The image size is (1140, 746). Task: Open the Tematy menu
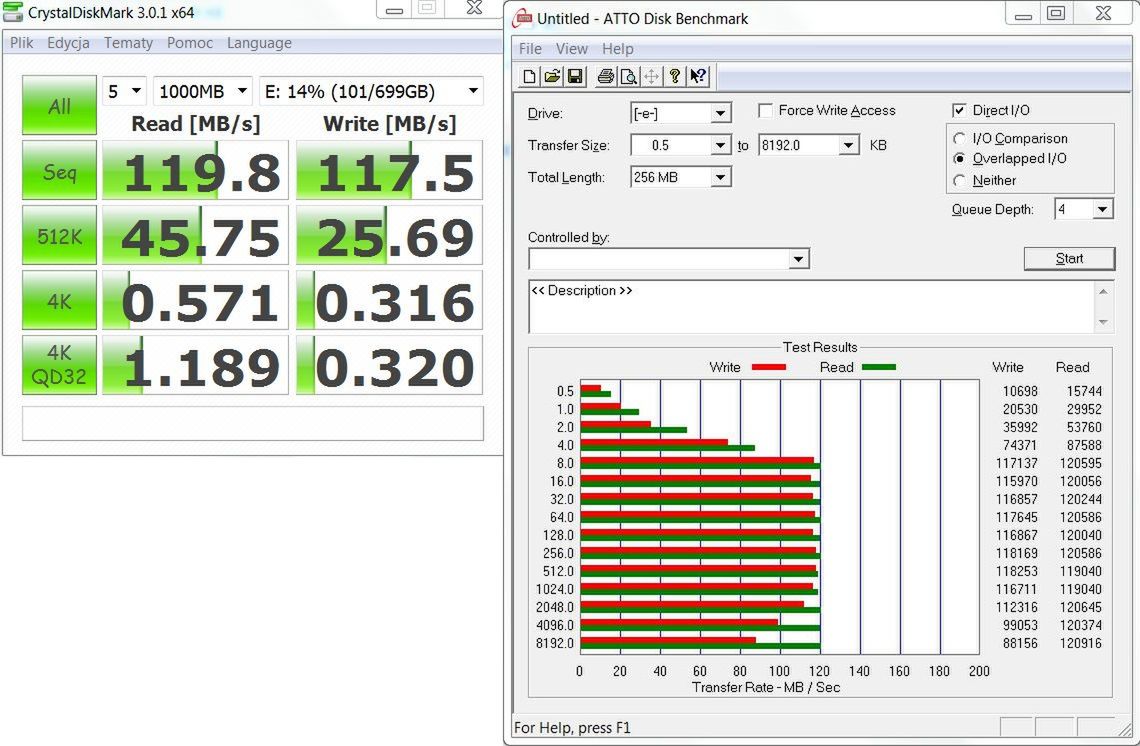click(x=128, y=43)
